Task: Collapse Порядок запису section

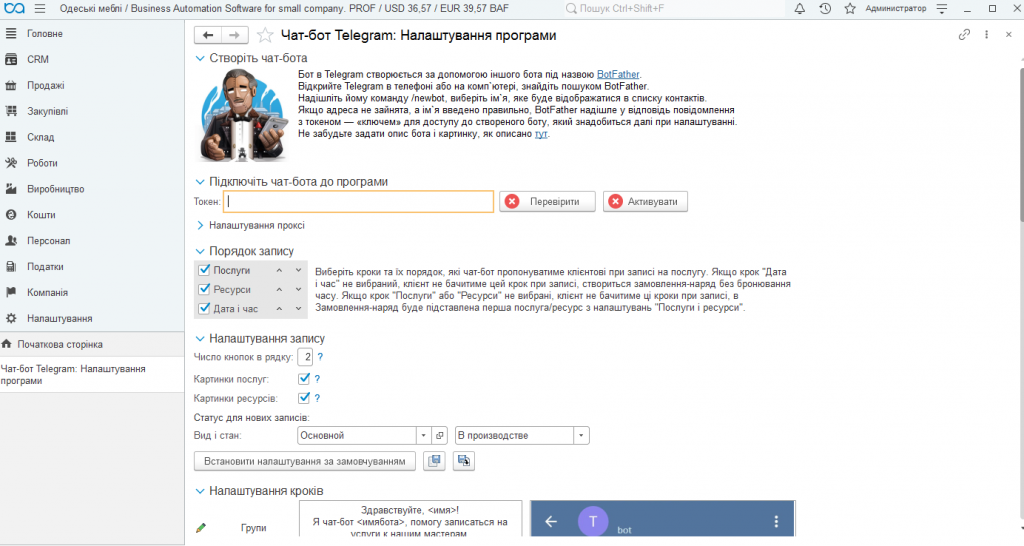Action: tap(200, 251)
